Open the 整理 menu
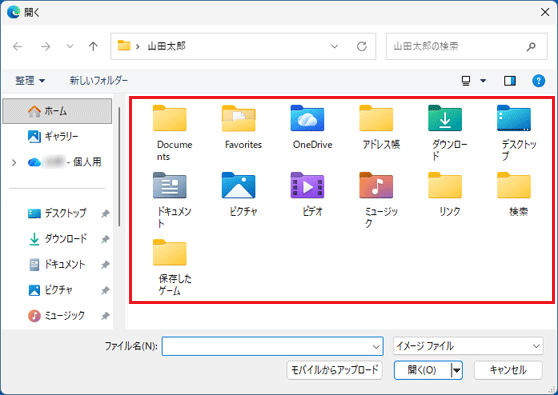Screen dimensions: 558x395 coord(30,81)
